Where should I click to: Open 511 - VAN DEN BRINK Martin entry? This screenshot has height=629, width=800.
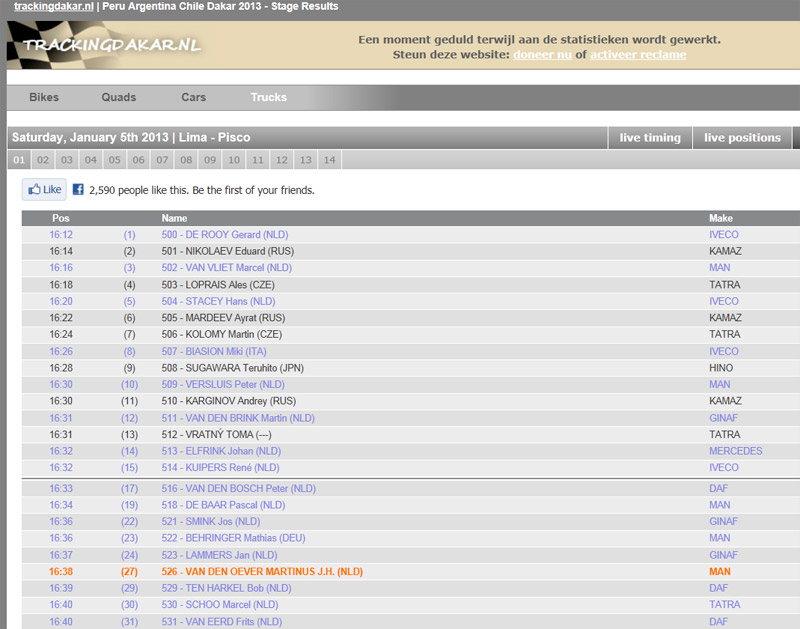[x=238, y=418]
